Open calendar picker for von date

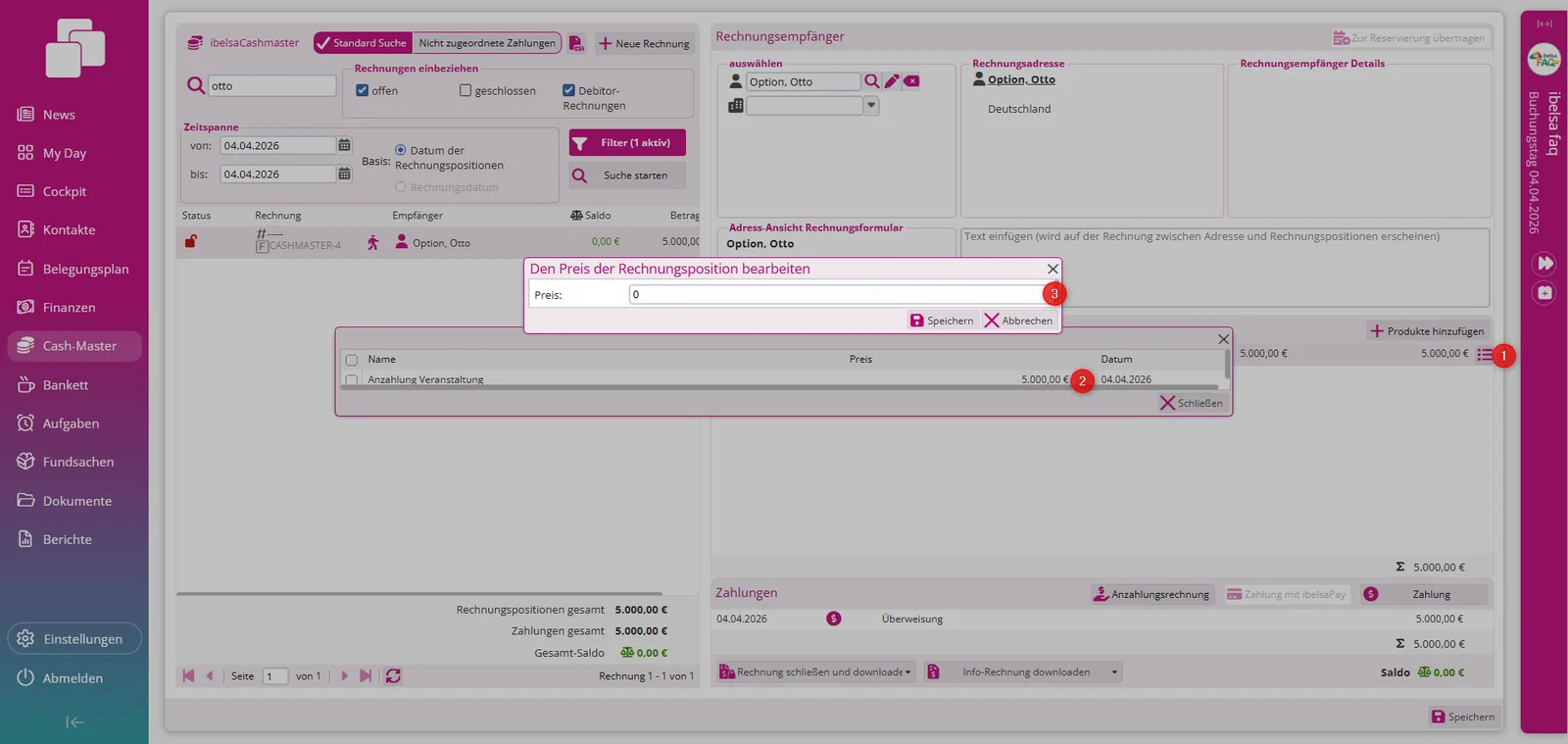tap(344, 145)
